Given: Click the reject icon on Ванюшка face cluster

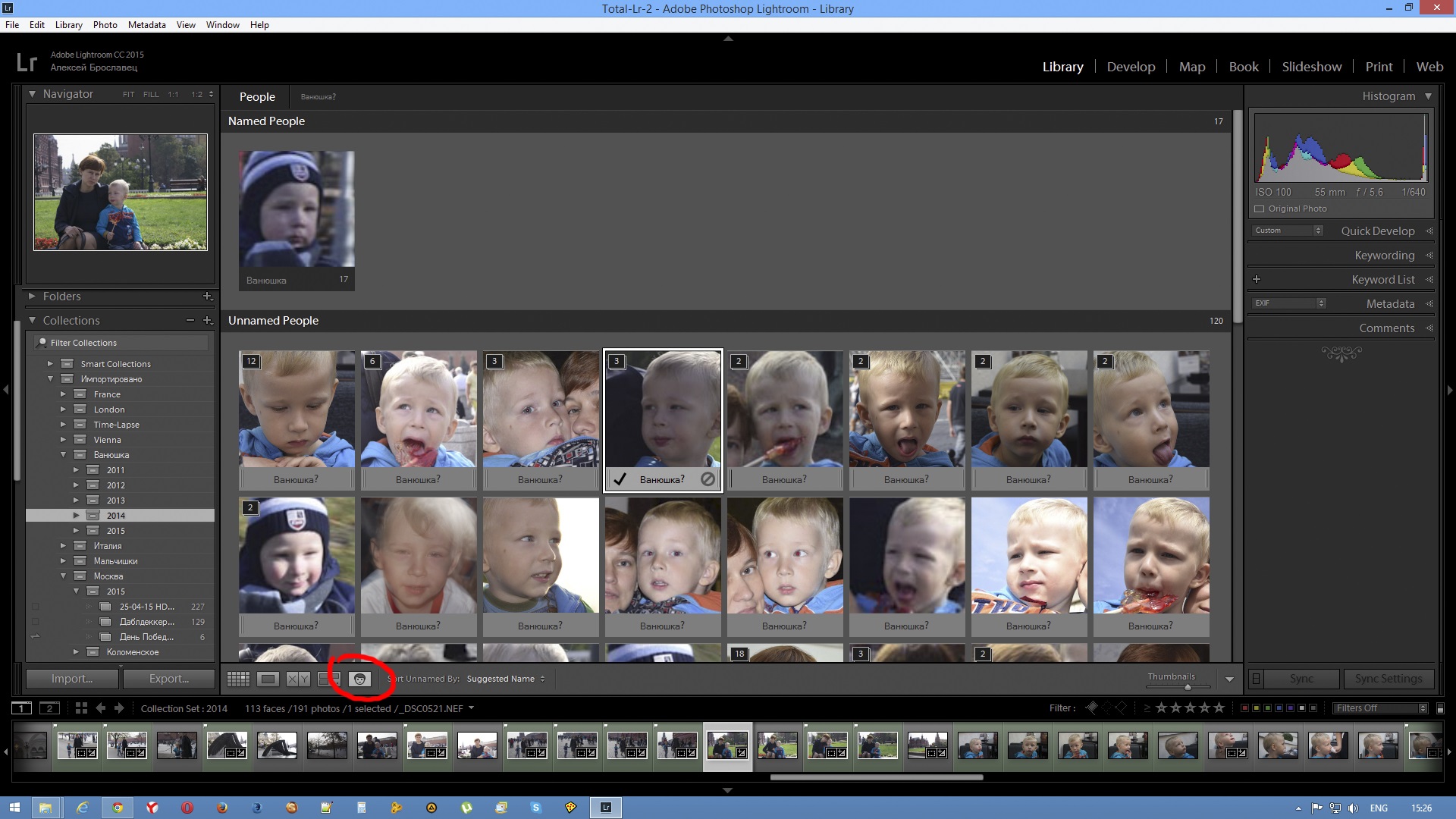Looking at the screenshot, I should (707, 479).
